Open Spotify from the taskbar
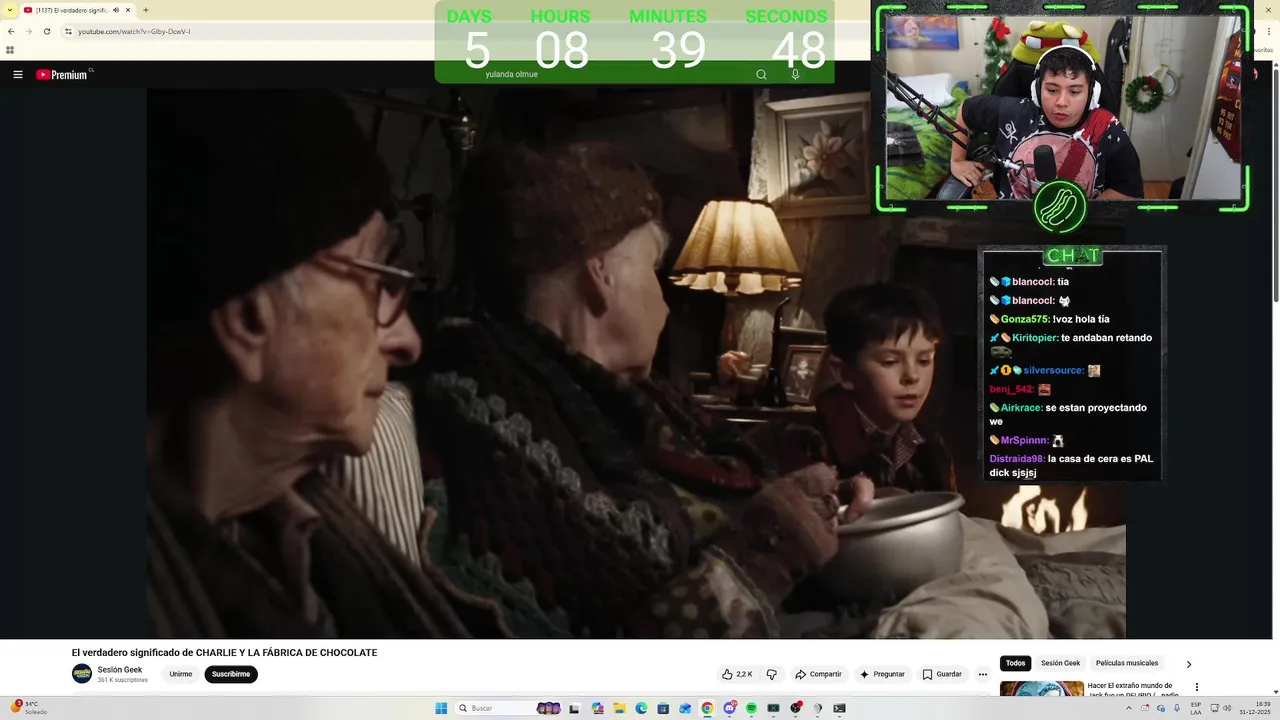Viewport: 1280px width, 720px height. point(751,708)
